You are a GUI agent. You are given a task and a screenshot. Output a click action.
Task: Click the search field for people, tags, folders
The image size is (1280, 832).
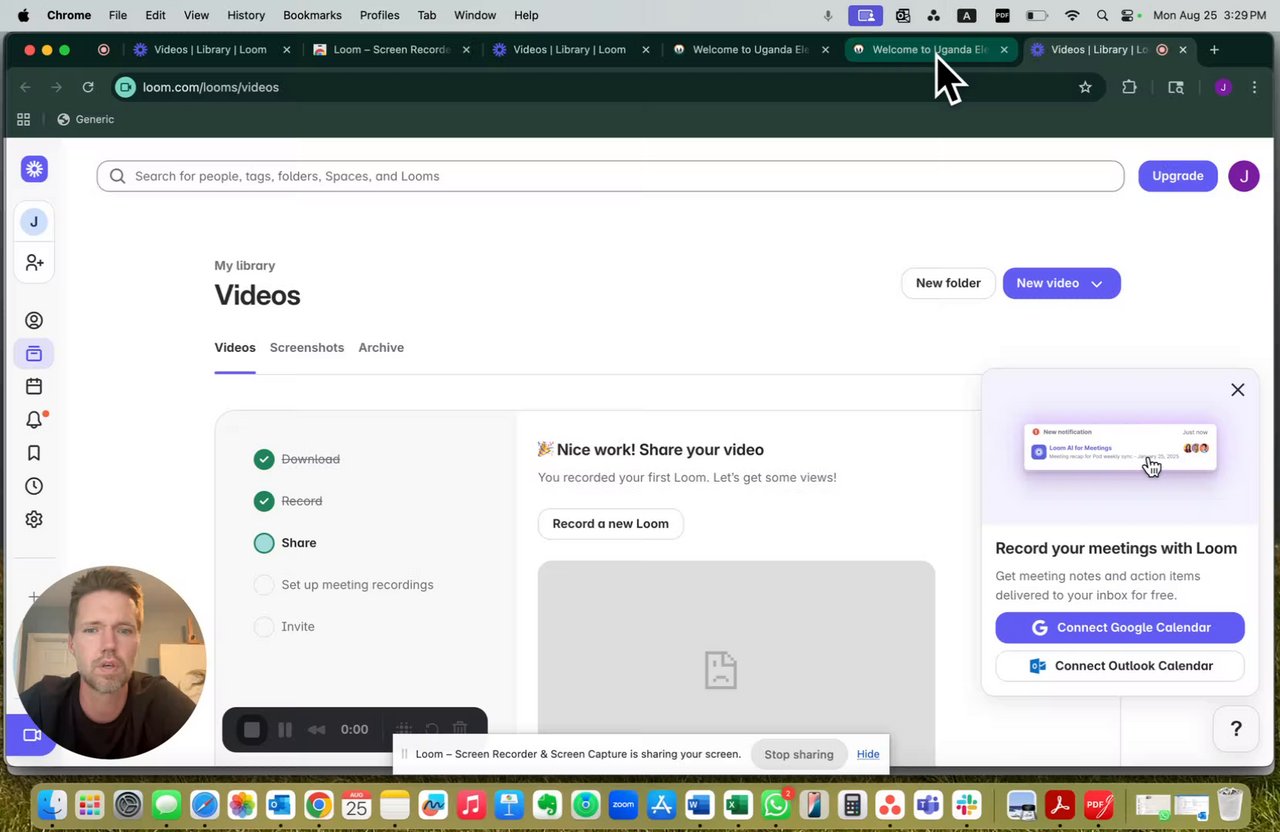[610, 176]
